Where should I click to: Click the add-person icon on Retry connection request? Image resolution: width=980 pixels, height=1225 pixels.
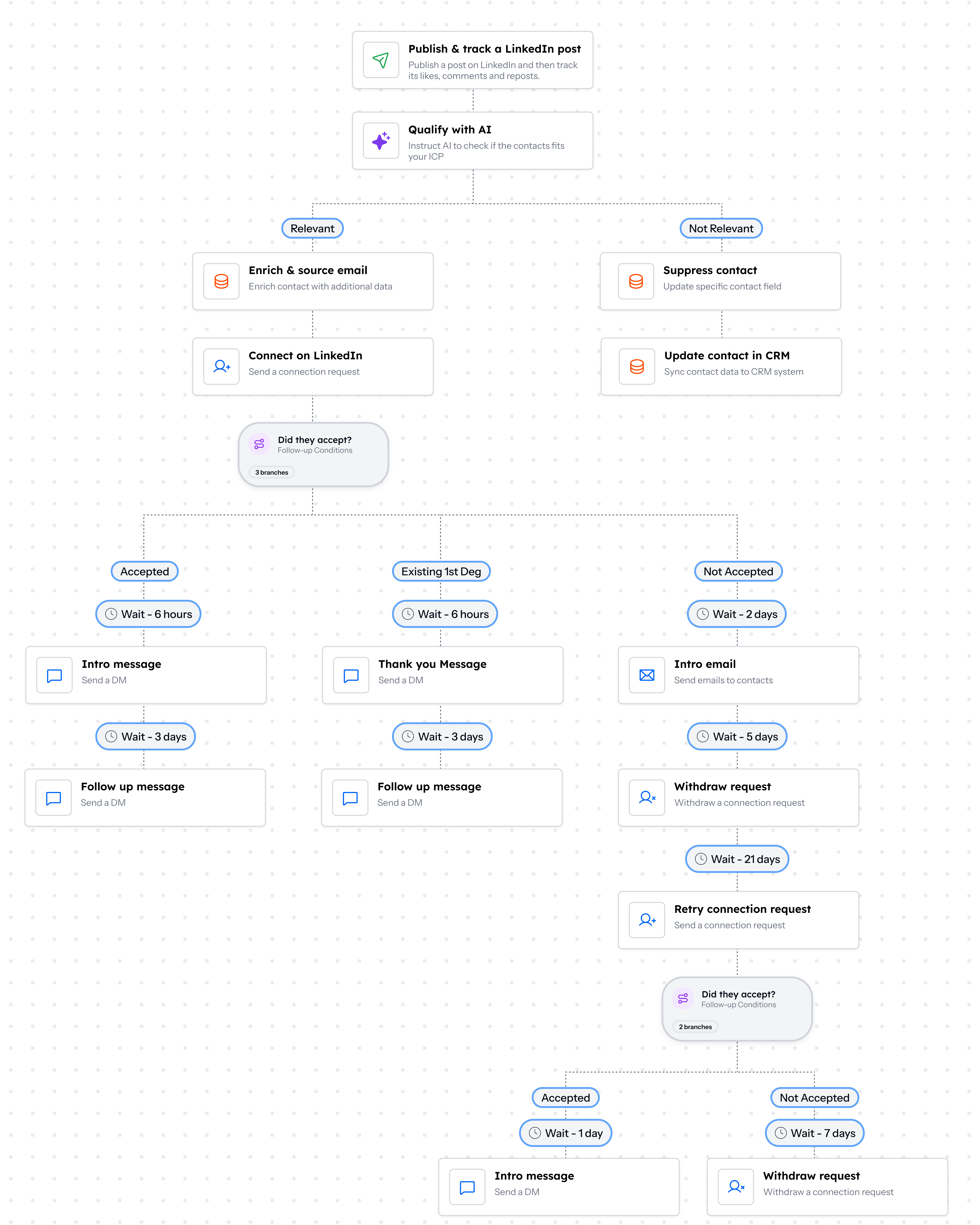pyautogui.click(x=647, y=920)
